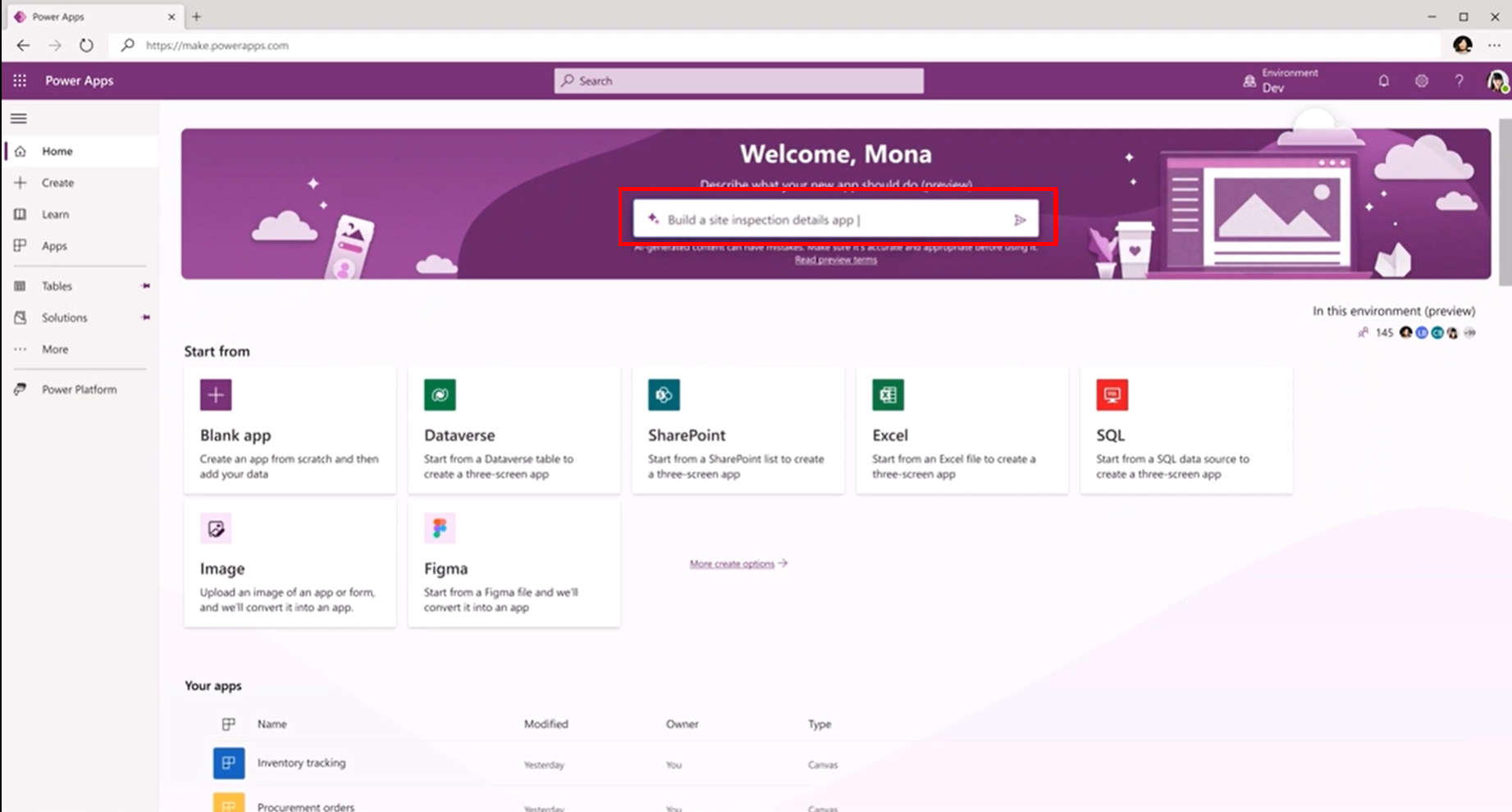Open the user account avatar in header
Image resolution: width=1512 pixels, height=812 pixels.
point(1496,80)
